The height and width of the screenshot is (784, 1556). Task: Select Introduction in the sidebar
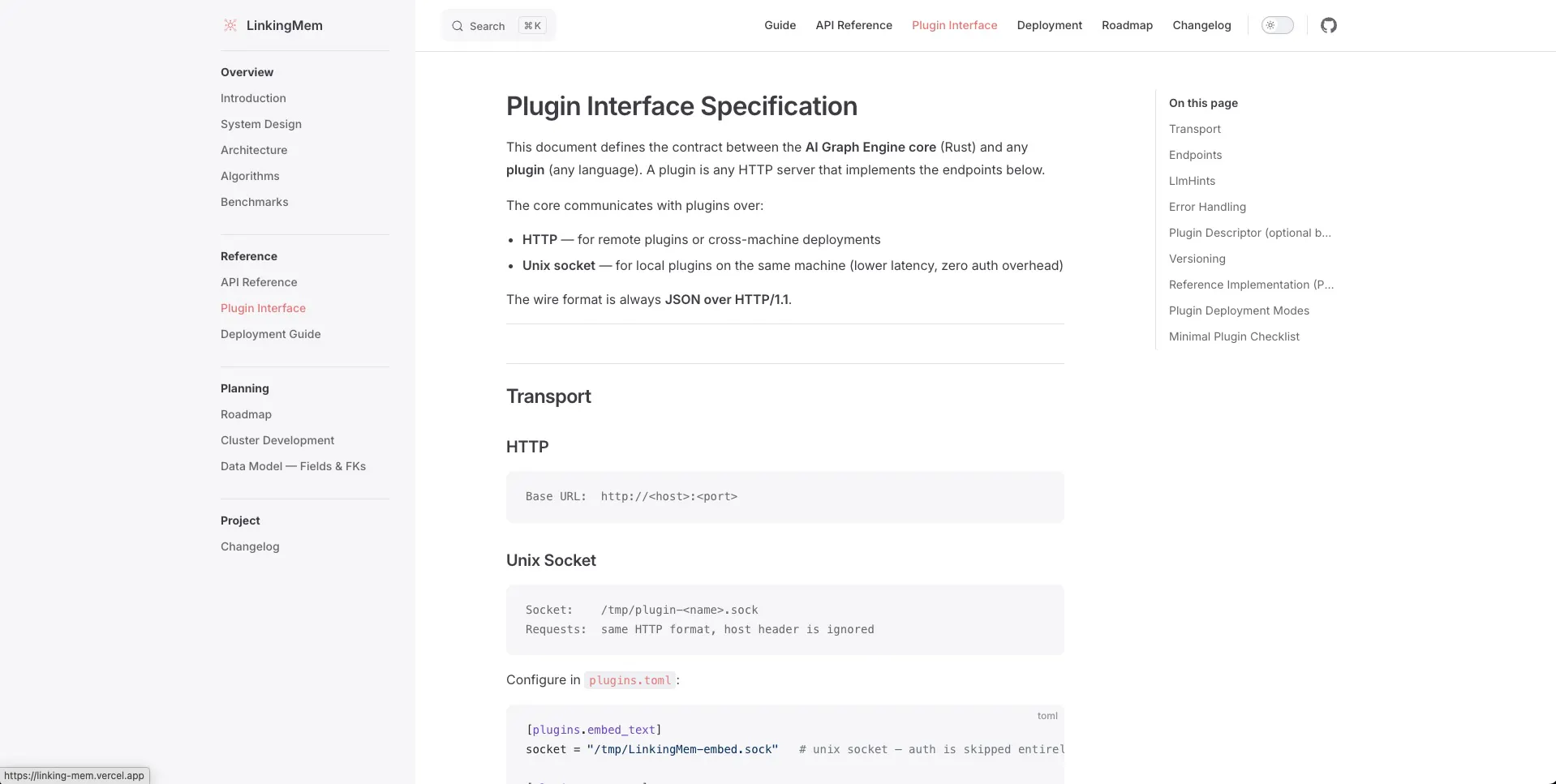coord(253,98)
